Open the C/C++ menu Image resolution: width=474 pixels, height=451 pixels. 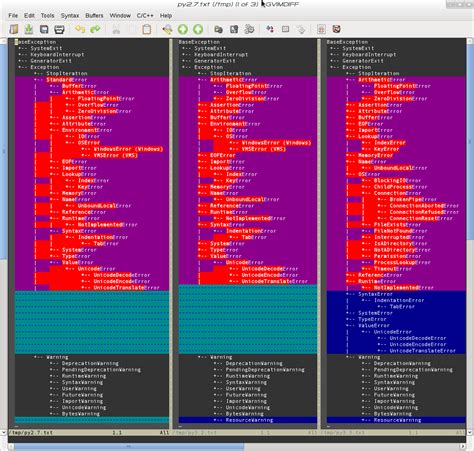[145, 16]
